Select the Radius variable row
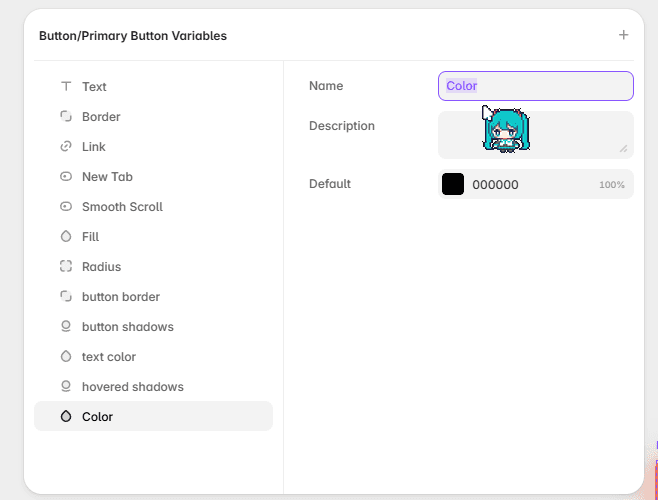Screen dimensions: 658x500 pos(153,266)
